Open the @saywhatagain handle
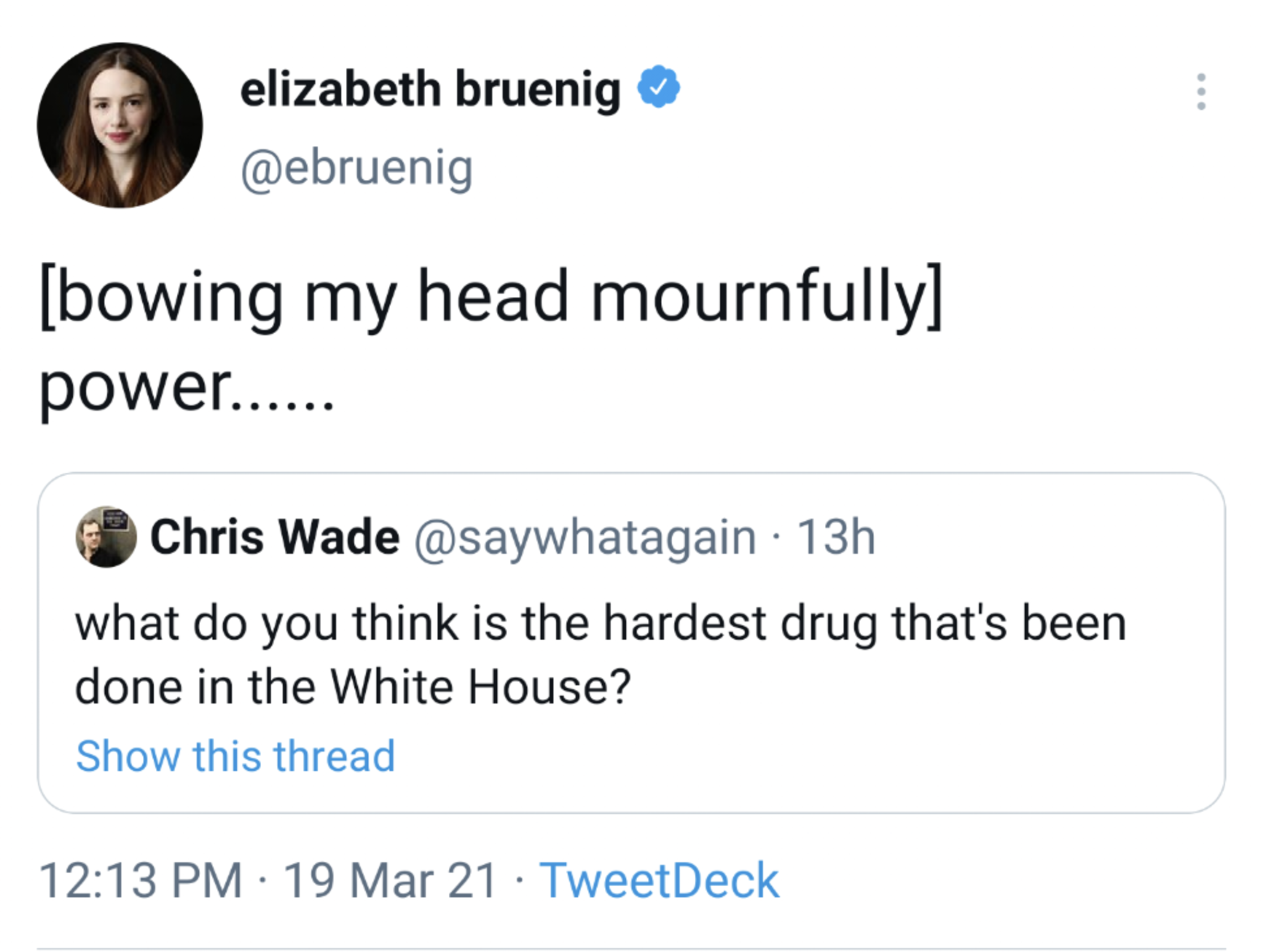Image resolution: width=1263 pixels, height=952 pixels. (x=585, y=537)
